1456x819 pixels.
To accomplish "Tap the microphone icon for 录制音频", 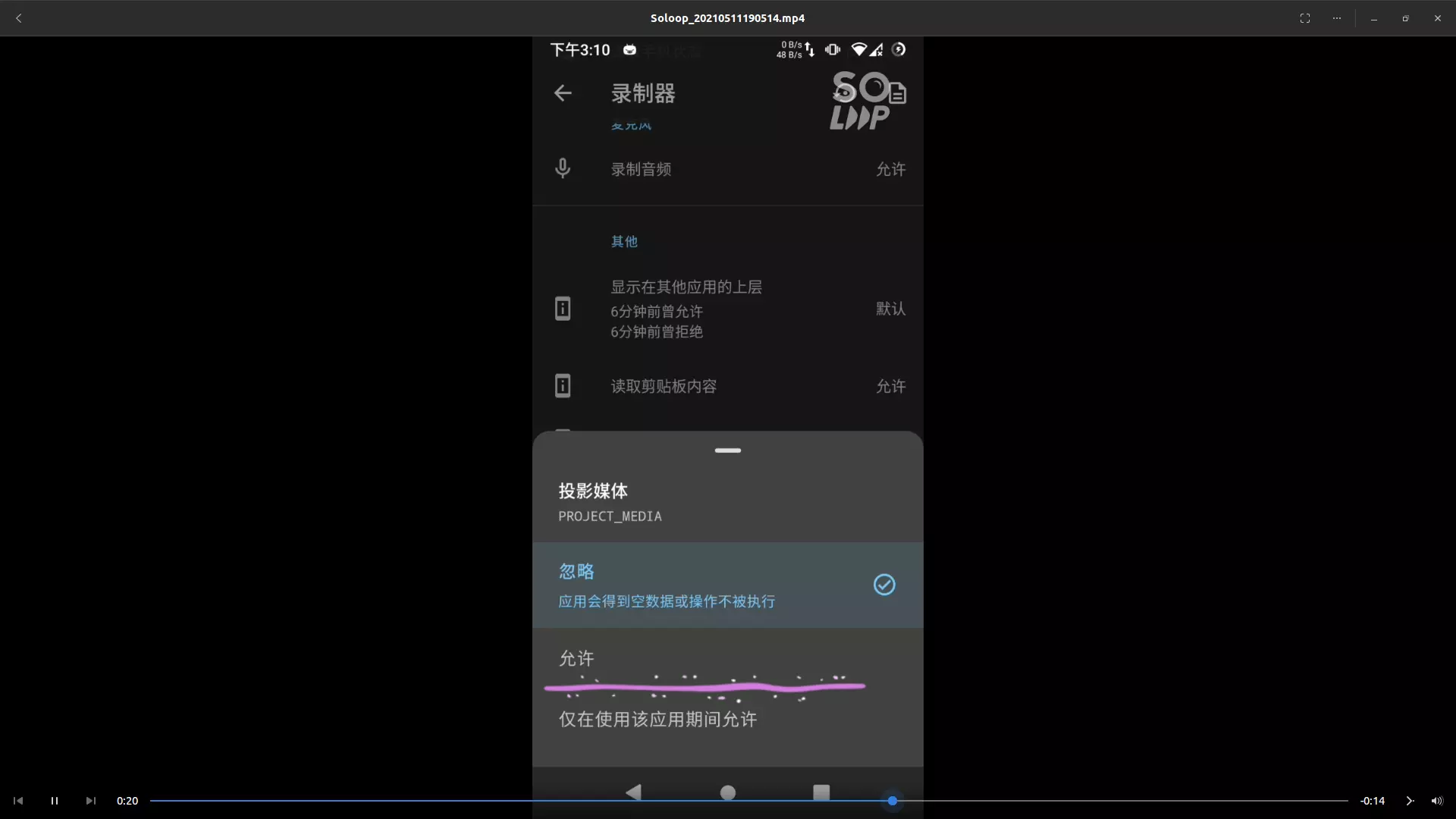I will (x=563, y=168).
